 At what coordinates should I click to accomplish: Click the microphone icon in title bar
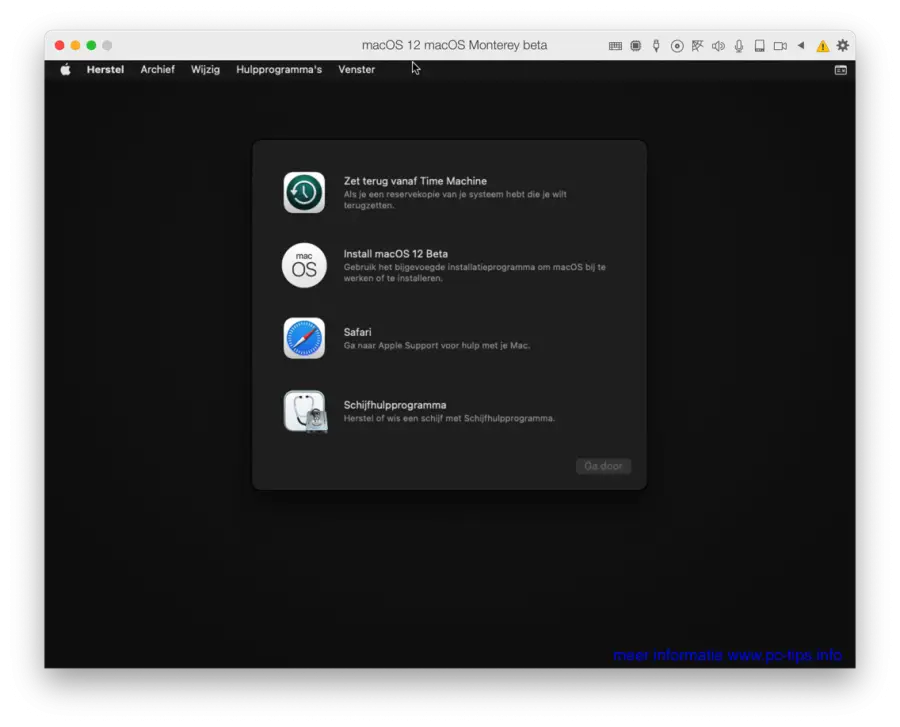coord(739,46)
